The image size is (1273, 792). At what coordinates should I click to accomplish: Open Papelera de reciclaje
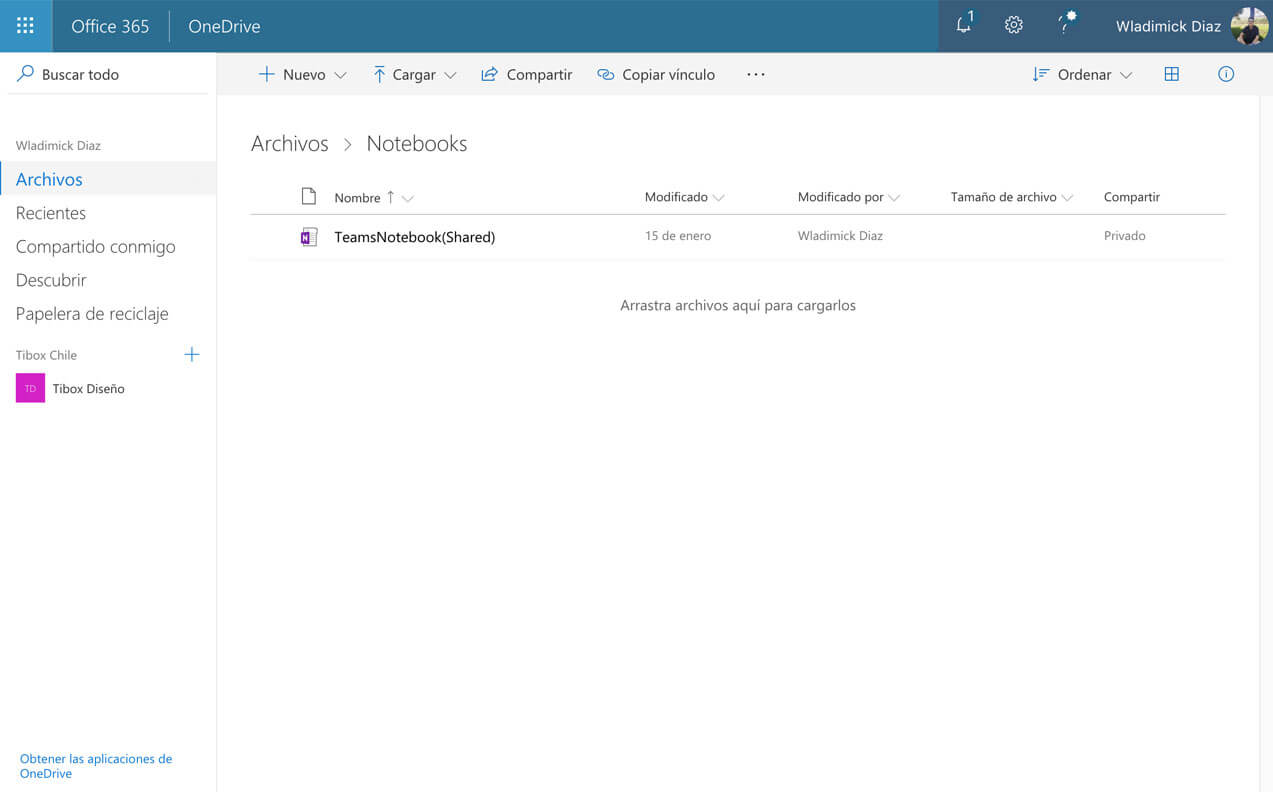click(92, 314)
